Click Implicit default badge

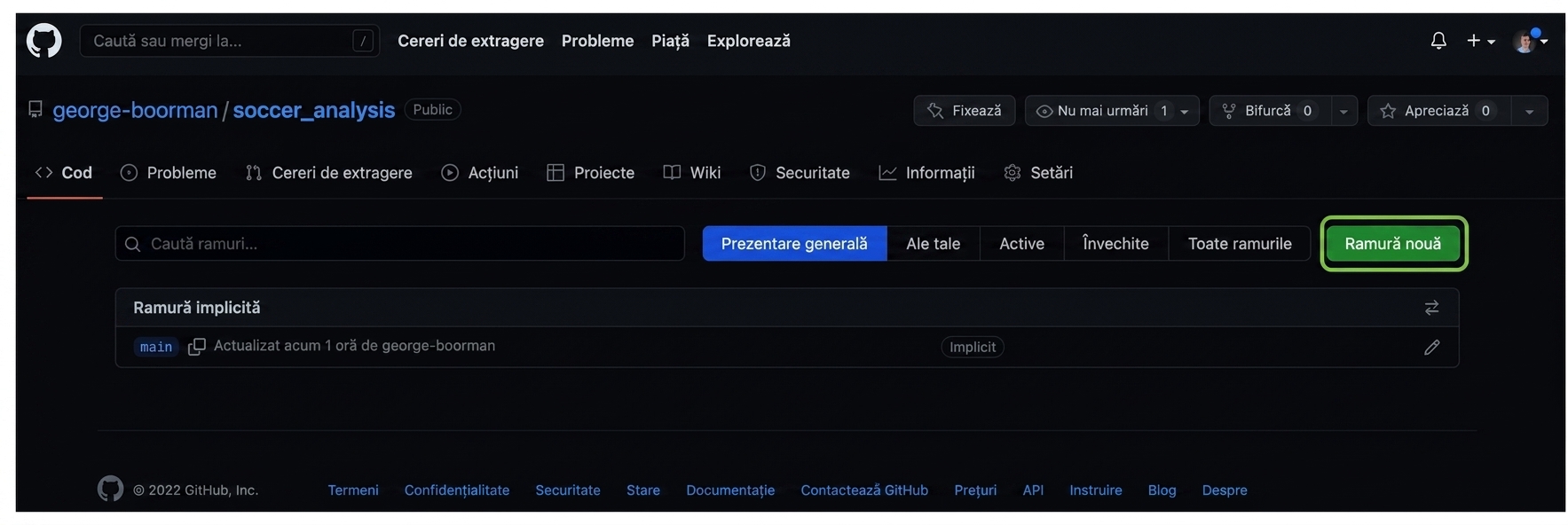click(973, 347)
